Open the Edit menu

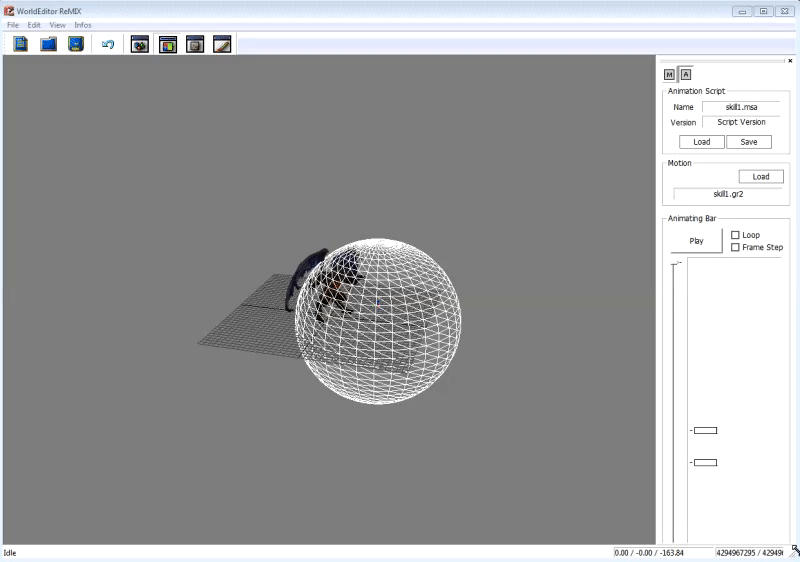[34, 25]
